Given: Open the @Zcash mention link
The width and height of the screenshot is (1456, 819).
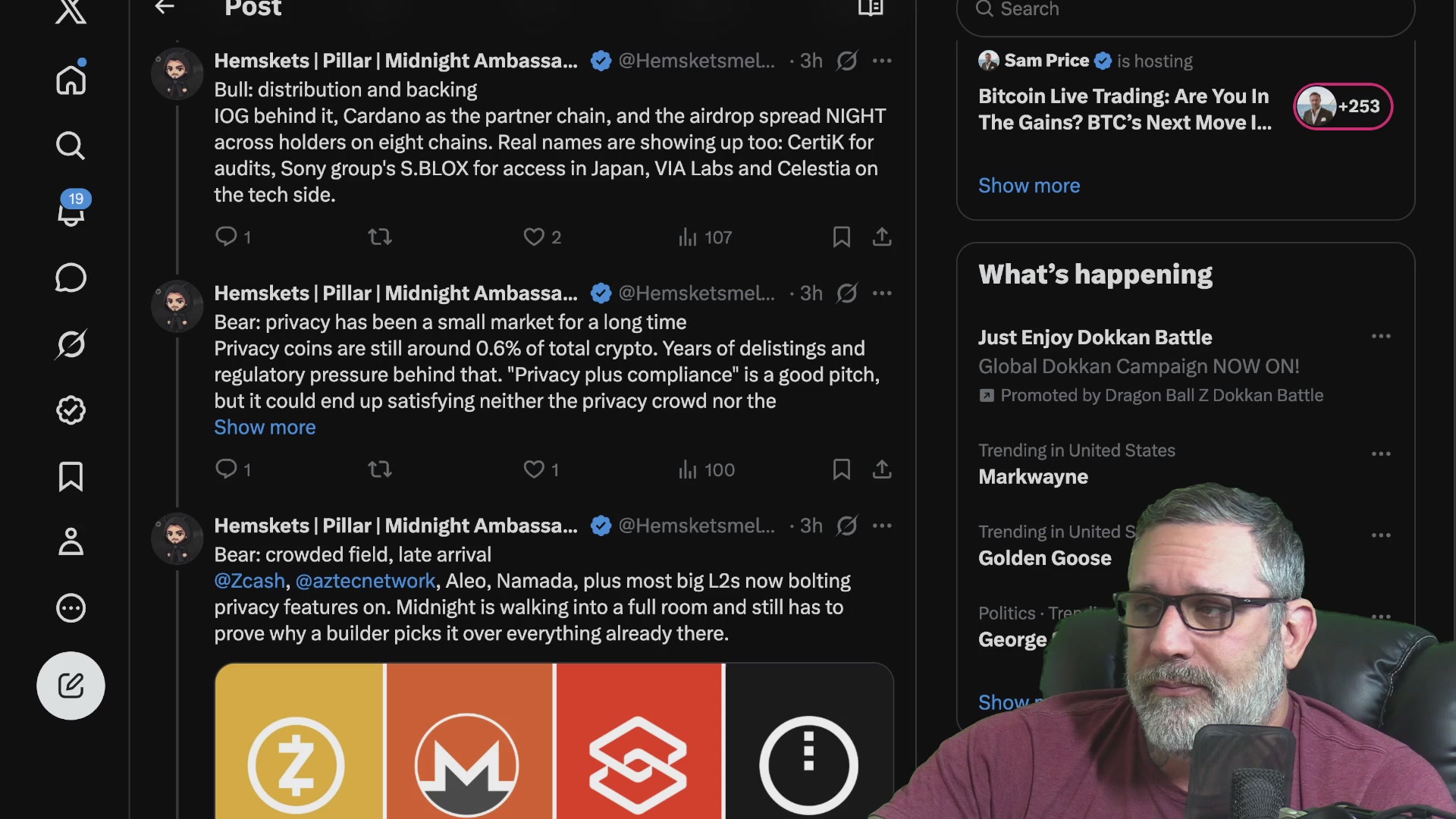Looking at the screenshot, I should pyautogui.click(x=249, y=581).
